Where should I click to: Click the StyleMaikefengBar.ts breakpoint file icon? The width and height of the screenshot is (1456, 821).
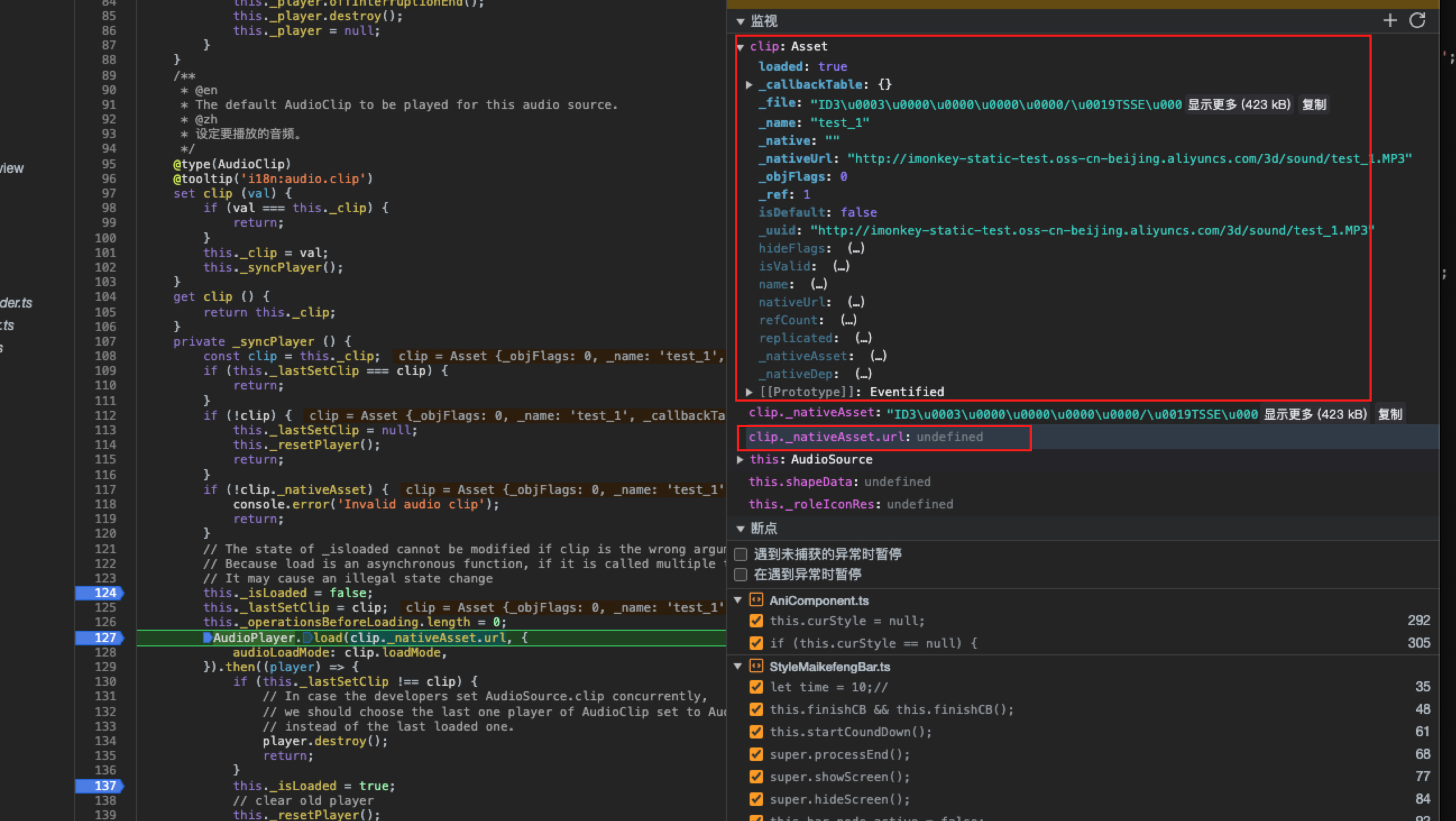pos(756,666)
